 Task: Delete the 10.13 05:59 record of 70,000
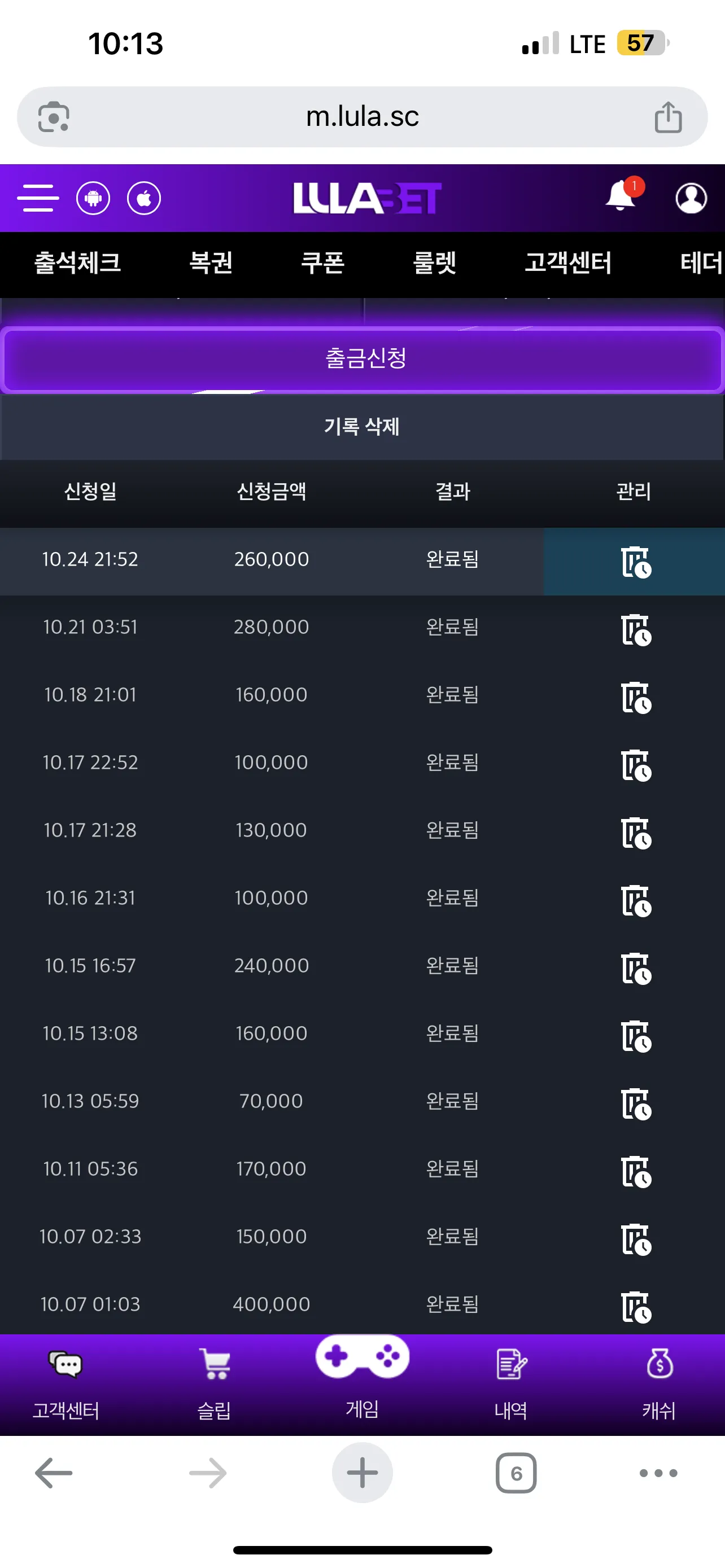click(x=635, y=1103)
